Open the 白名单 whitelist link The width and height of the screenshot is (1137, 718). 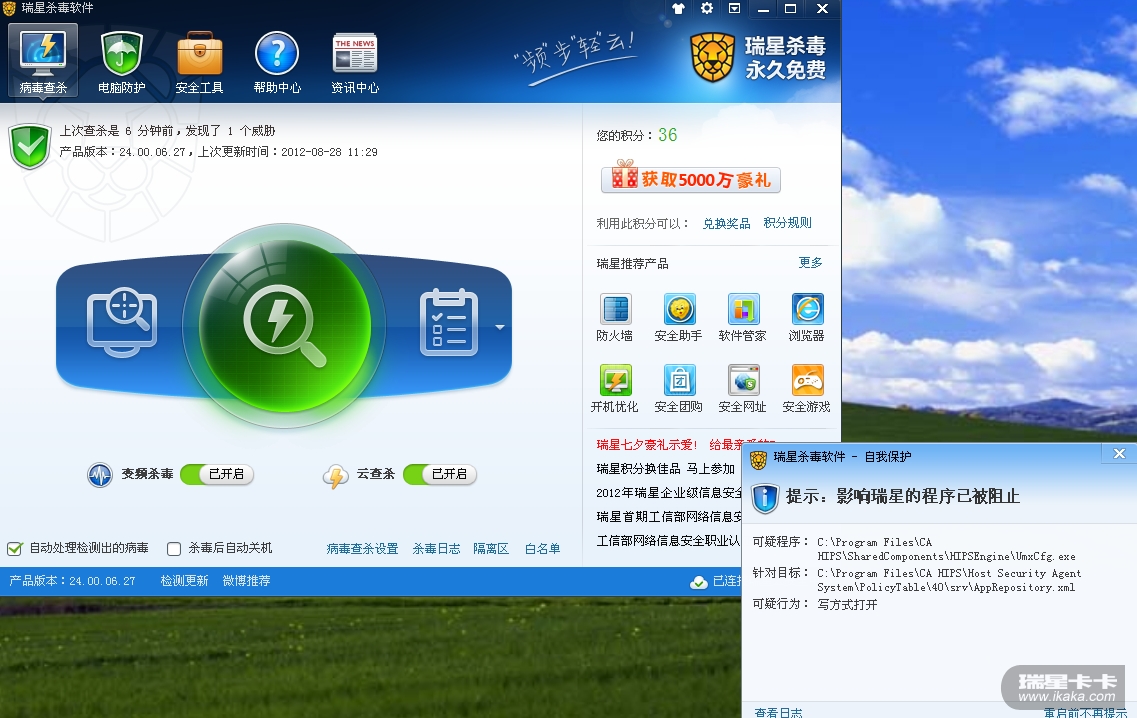[542, 549]
